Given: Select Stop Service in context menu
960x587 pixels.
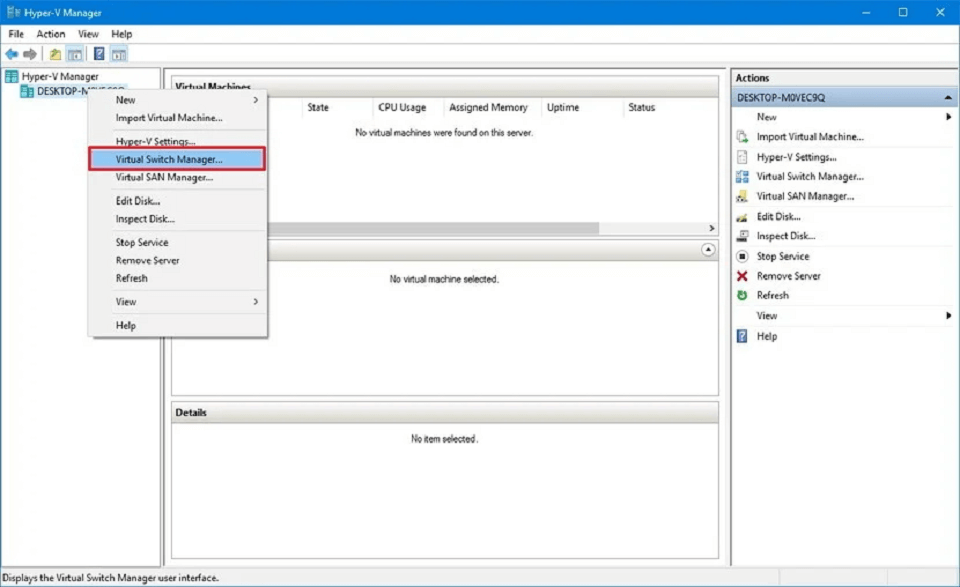Looking at the screenshot, I should pyautogui.click(x=177, y=242).
